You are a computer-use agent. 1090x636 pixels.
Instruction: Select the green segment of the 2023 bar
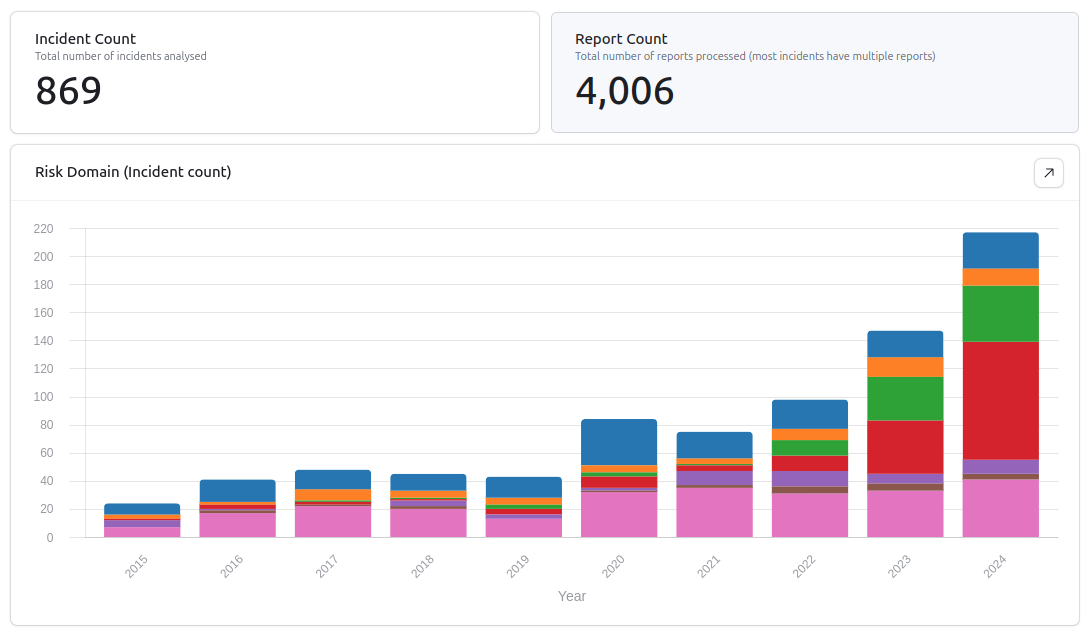pyautogui.click(x=905, y=398)
